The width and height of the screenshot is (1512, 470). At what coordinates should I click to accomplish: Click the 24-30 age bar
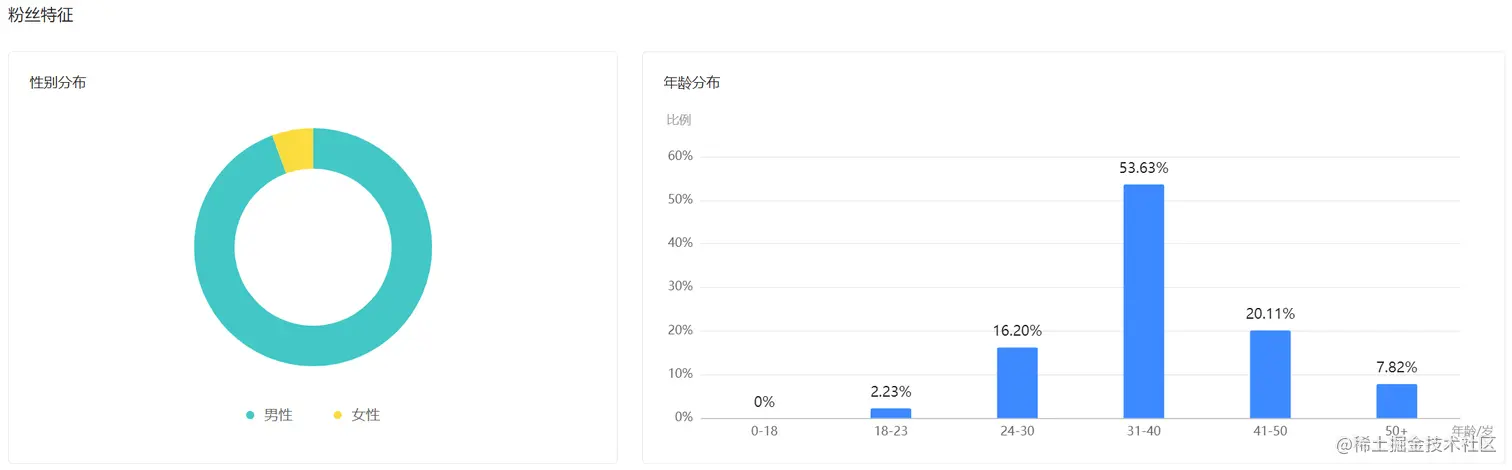[x=1017, y=383]
